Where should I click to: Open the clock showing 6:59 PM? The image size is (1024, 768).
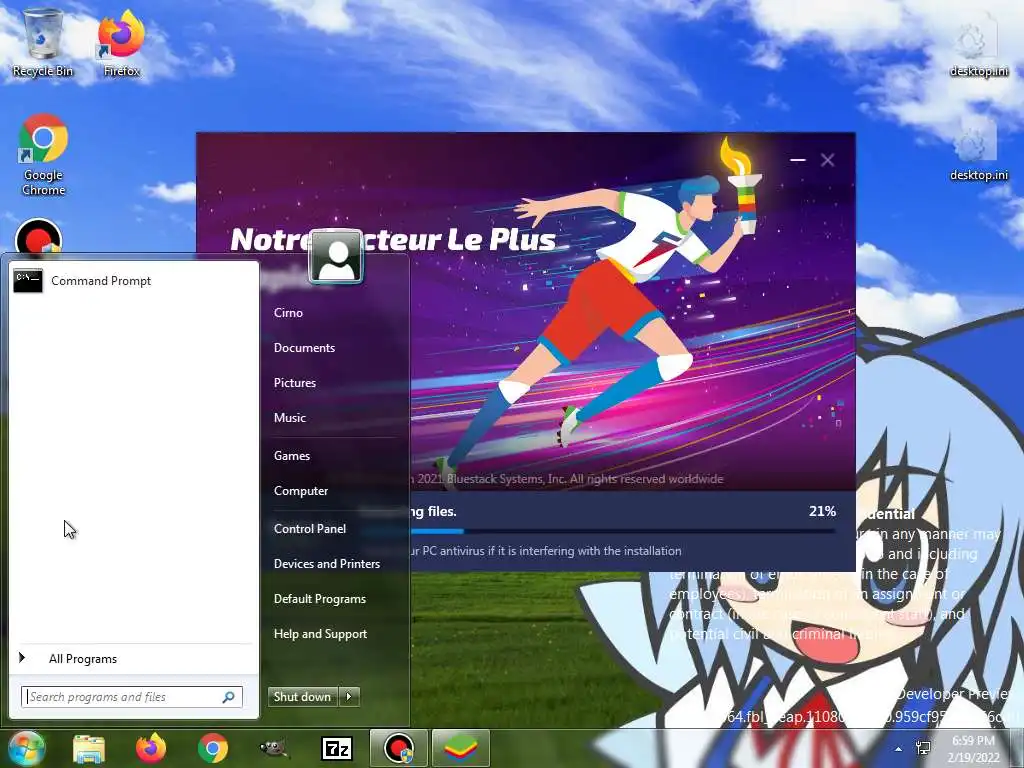point(974,748)
